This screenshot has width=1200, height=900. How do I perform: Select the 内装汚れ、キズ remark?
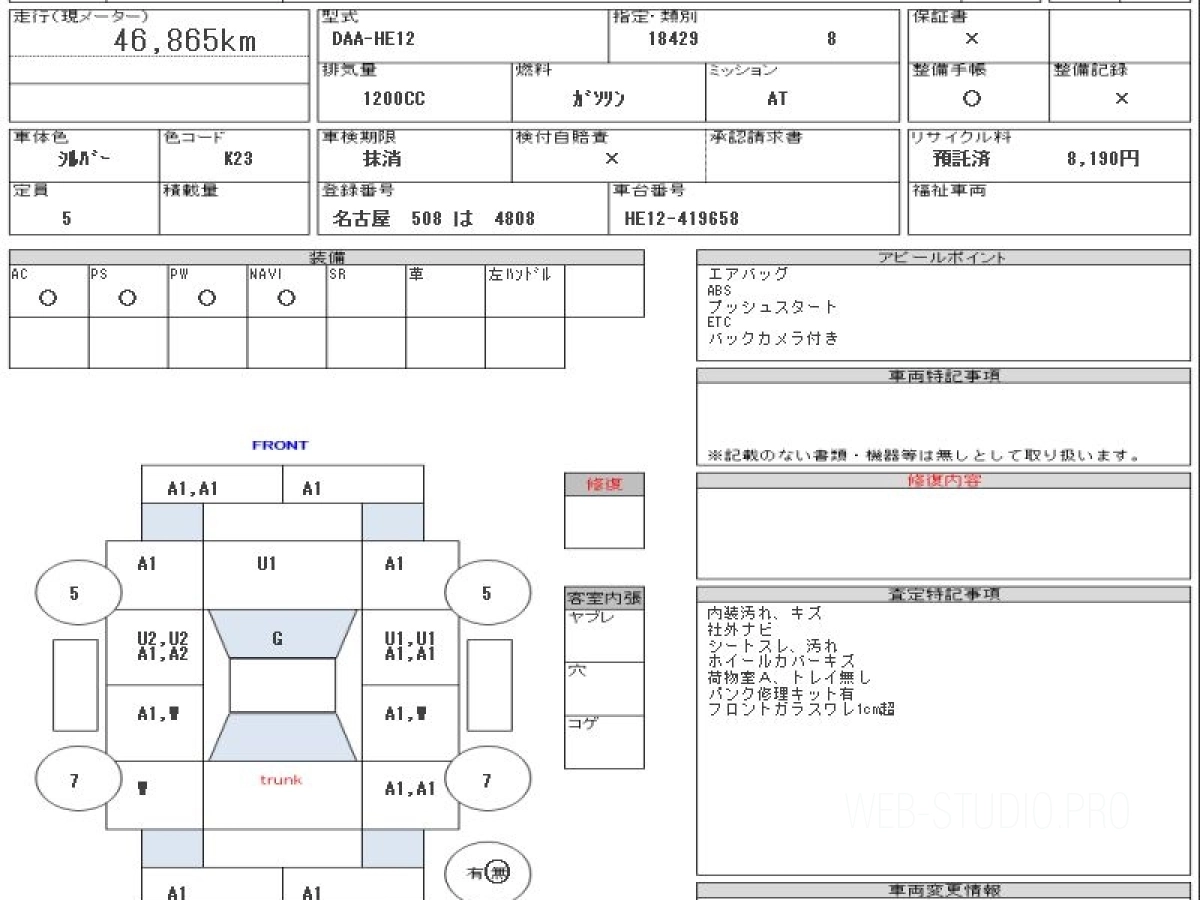(x=764, y=612)
